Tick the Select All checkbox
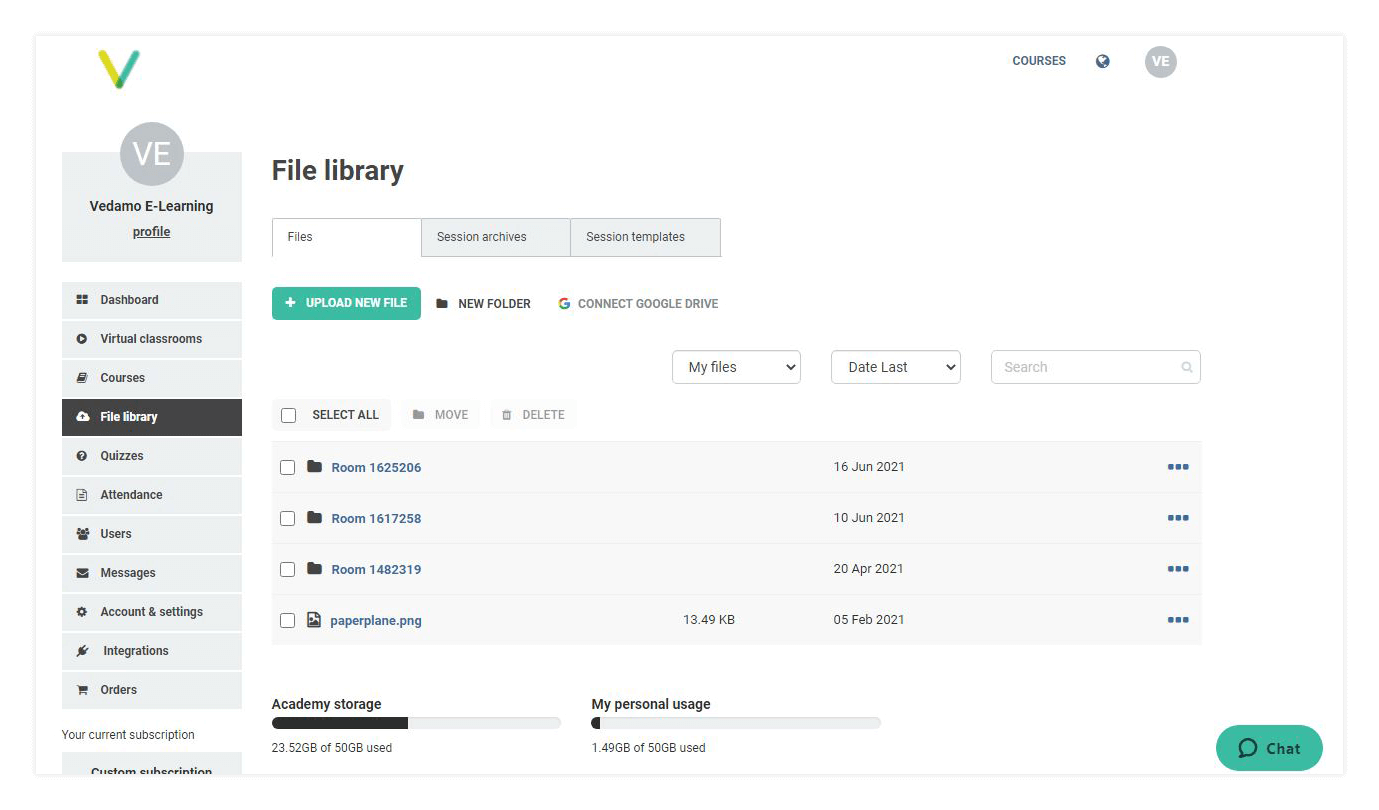This screenshot has height=810, width=1379. (289, 415)
